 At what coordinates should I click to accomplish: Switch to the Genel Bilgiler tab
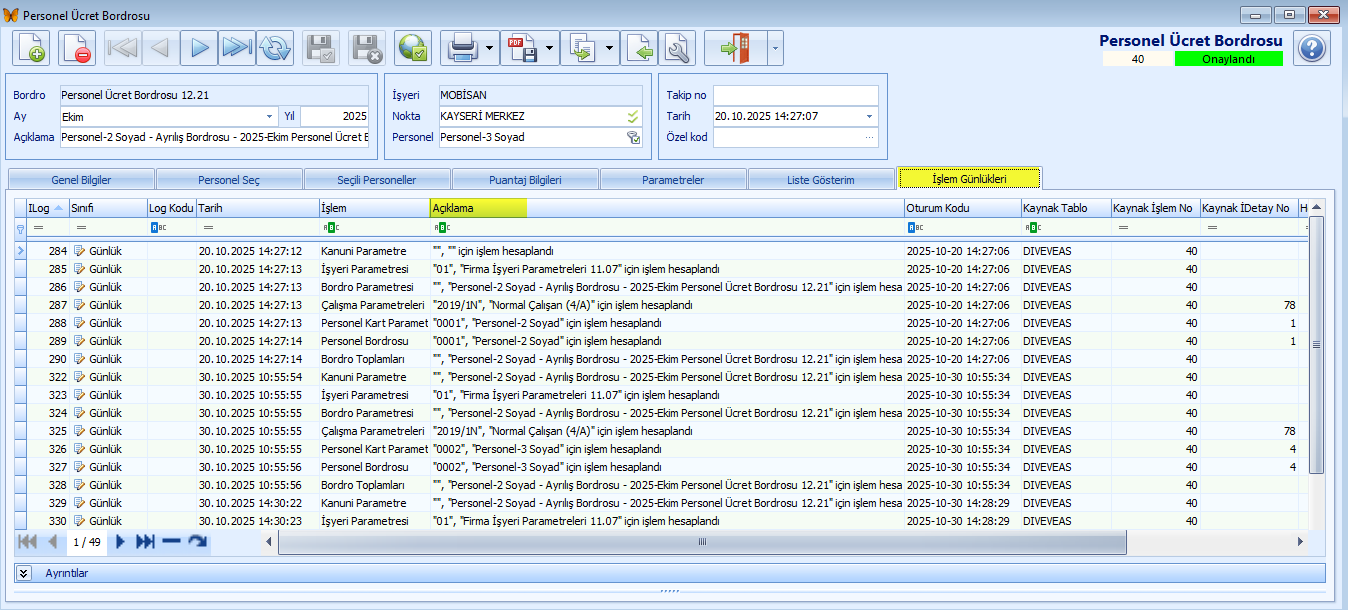pos(81,180)
